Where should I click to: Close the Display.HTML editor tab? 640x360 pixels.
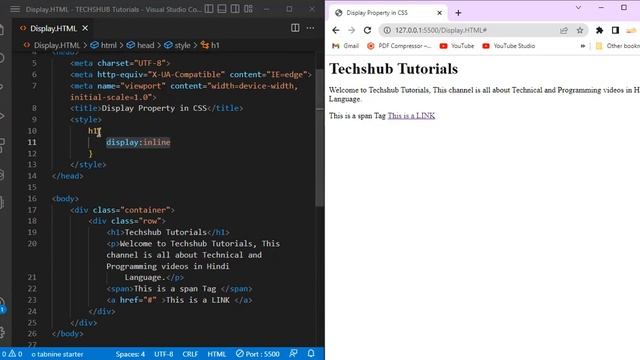coord(85,28)
